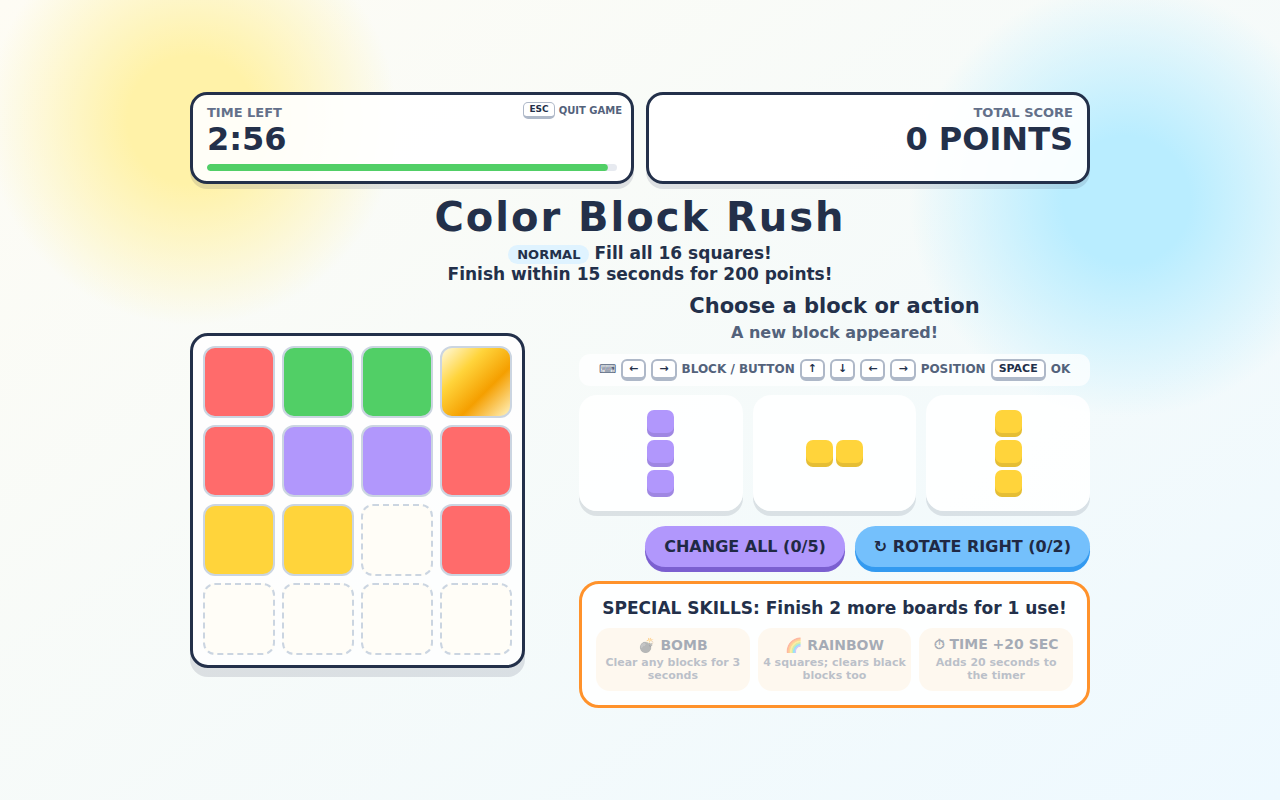Click the Rainbow special skill
This screenshot has height=800, width=1280.
click(834, 659)
